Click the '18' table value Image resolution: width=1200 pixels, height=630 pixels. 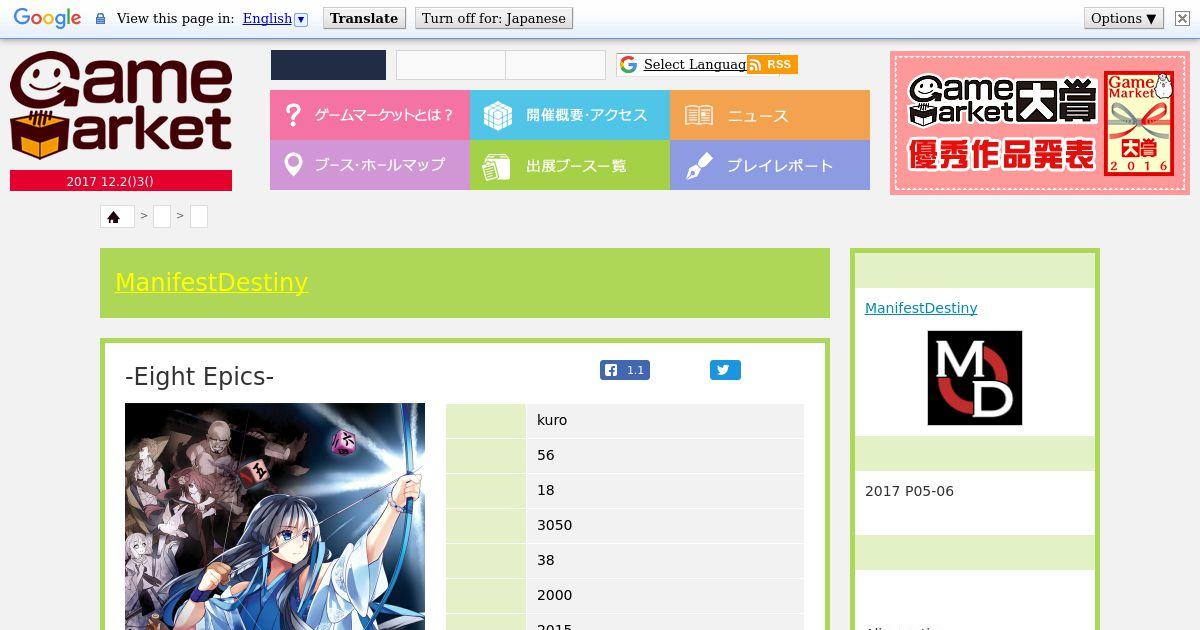546,490
